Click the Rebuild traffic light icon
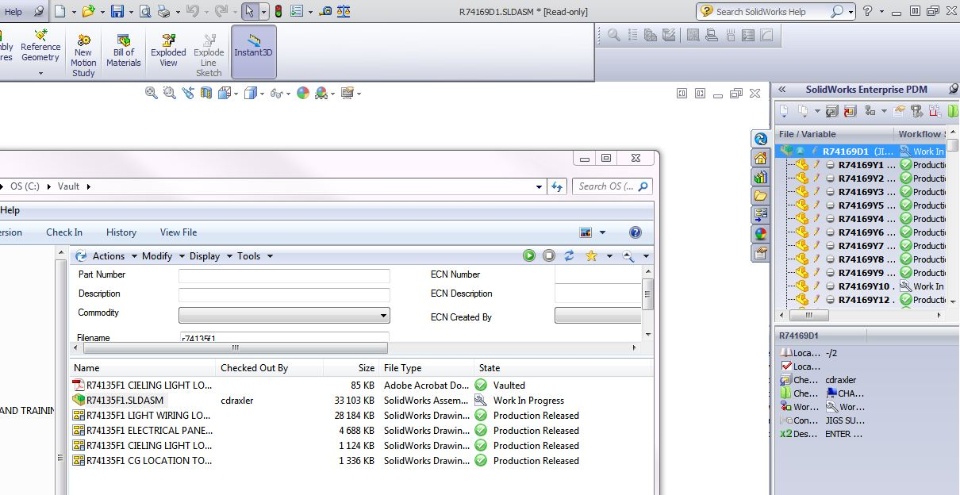The height and width of the screenshot is (495, 960). [278, 11]
